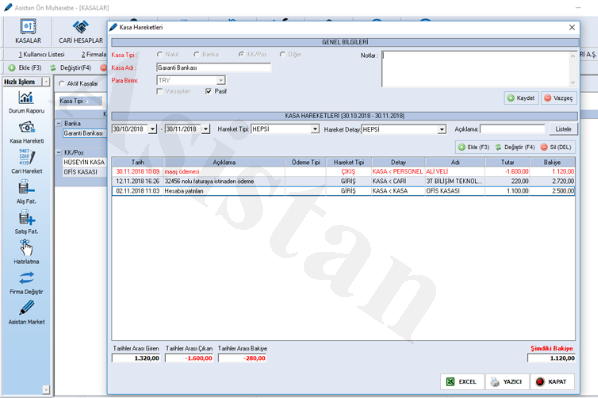Select the Diğer radio button
The image size is (598, 398).
point(282,55)
